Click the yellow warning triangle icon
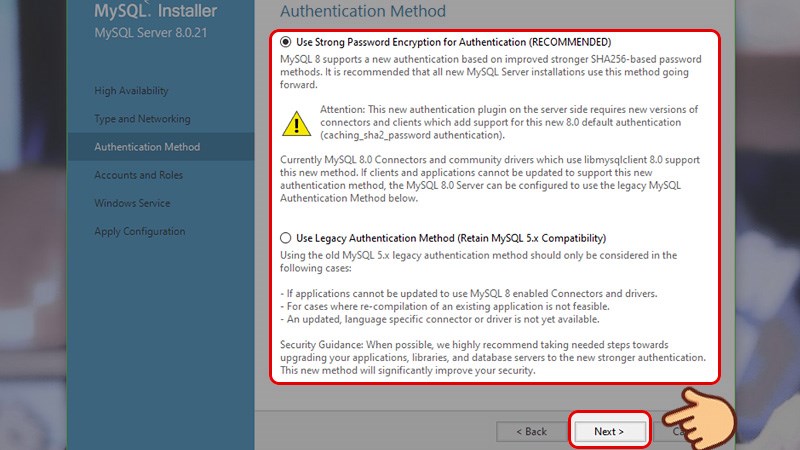Image resolution: width=800 pixels, height=450 pixels. tap(296, 122)
